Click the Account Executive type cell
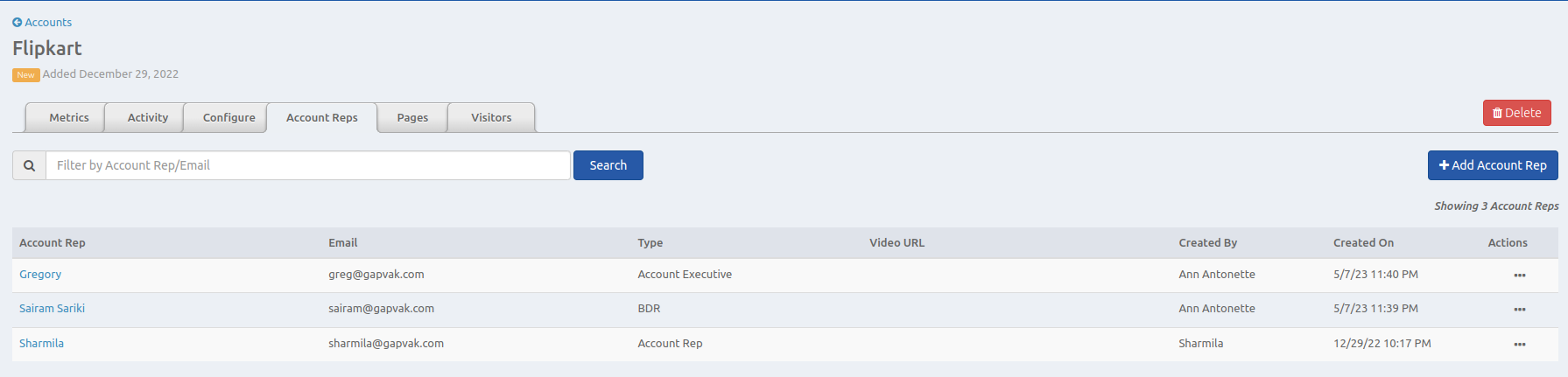Screen dimensions: 1568x377 (x=685, y=275)
